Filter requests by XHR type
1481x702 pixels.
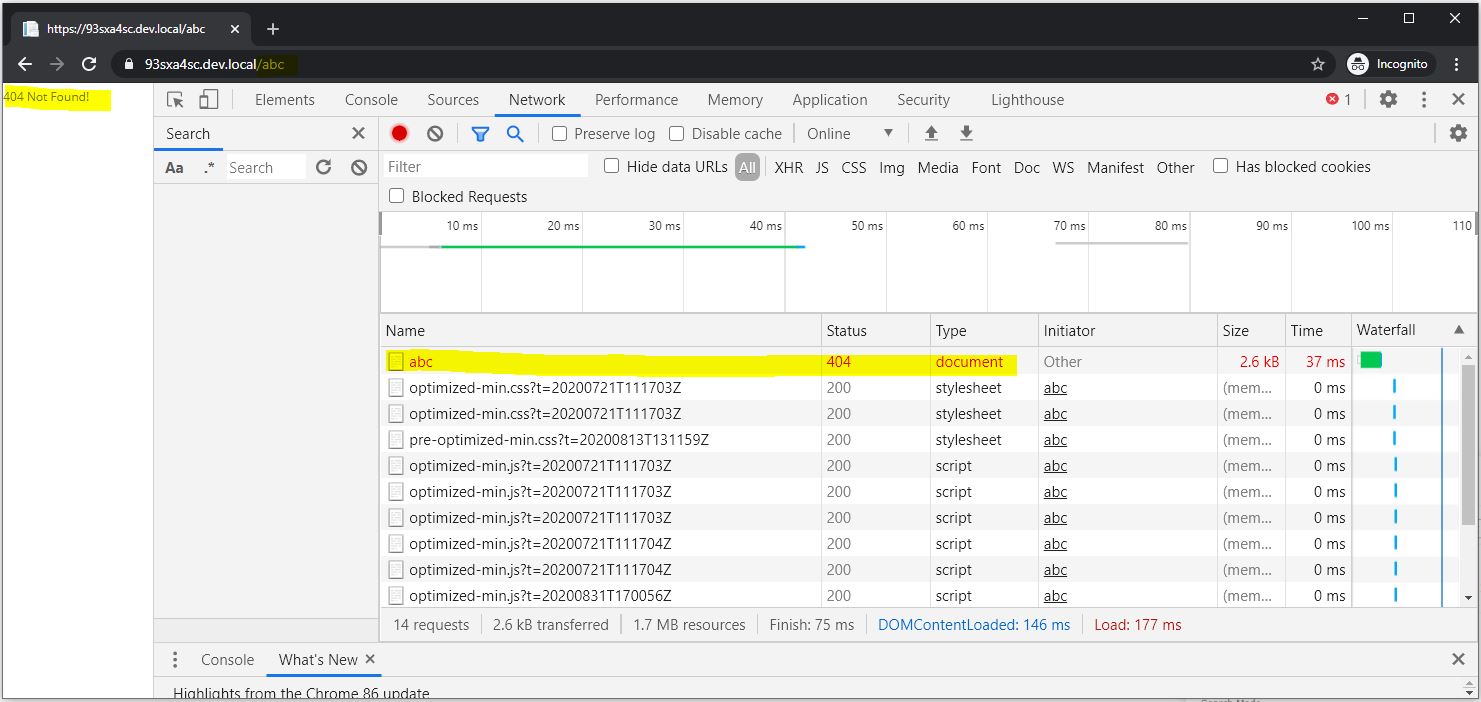point(789,168)
